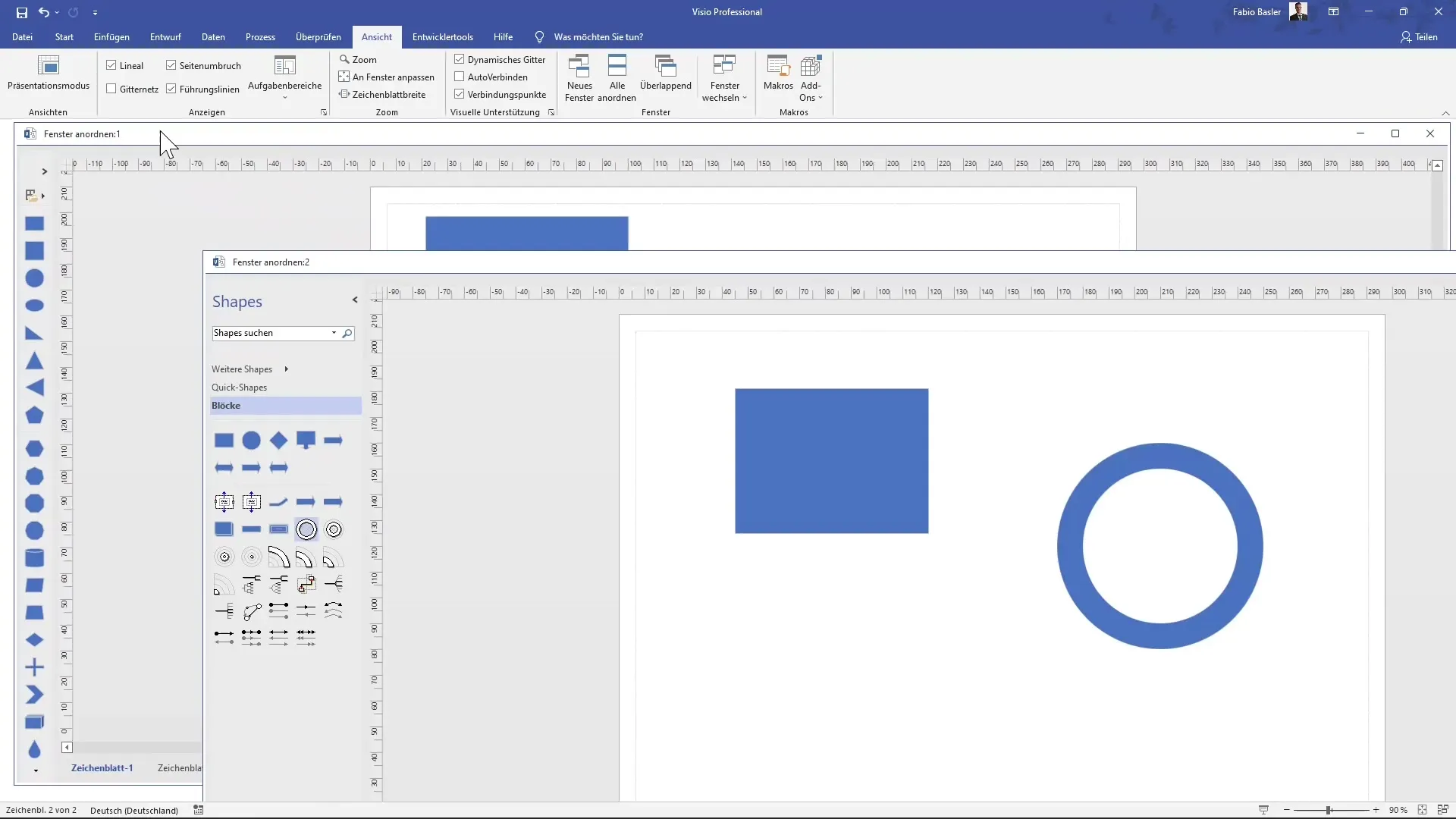
Task: Choose the 3D box shape in the stencil
Action: (224, 529)
